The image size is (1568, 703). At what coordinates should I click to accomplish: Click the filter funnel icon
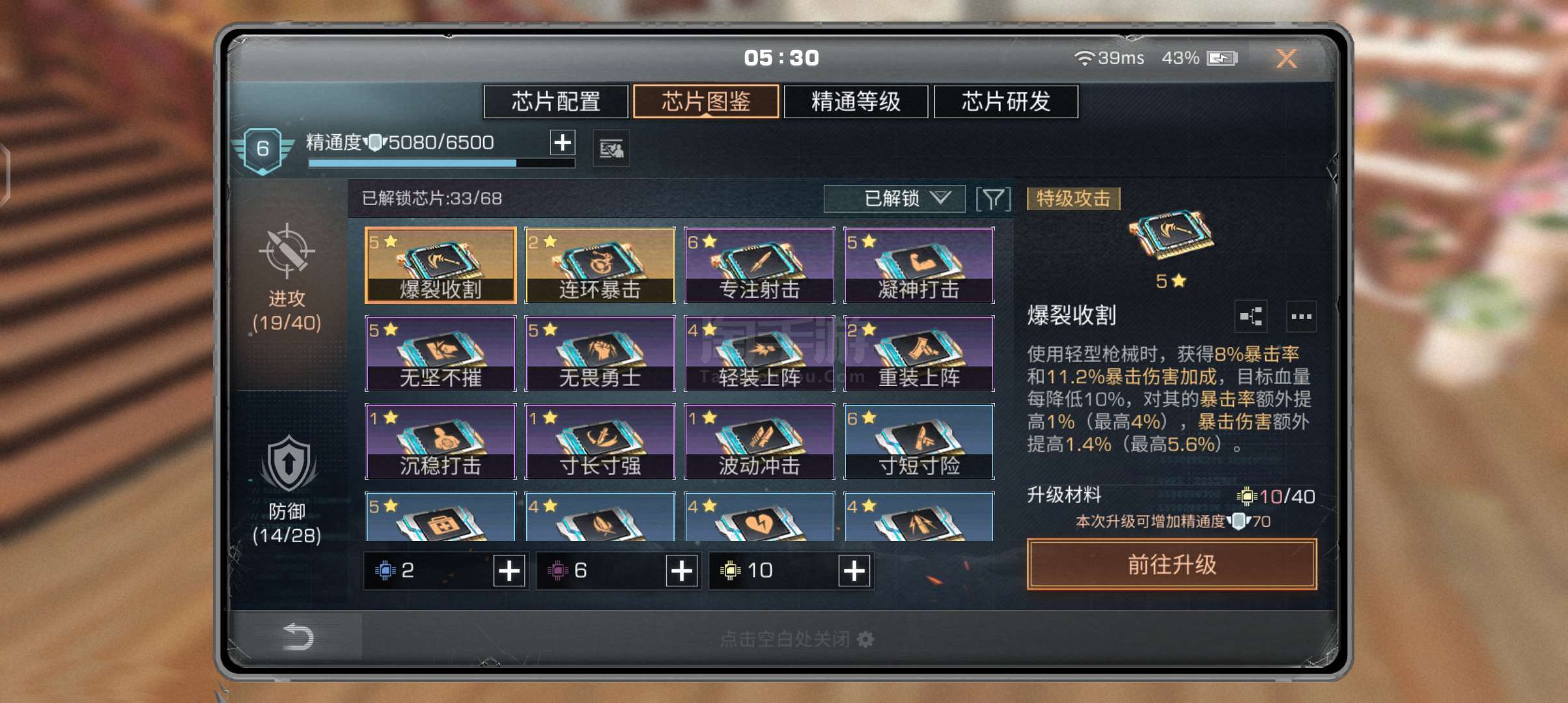(993, 199)
